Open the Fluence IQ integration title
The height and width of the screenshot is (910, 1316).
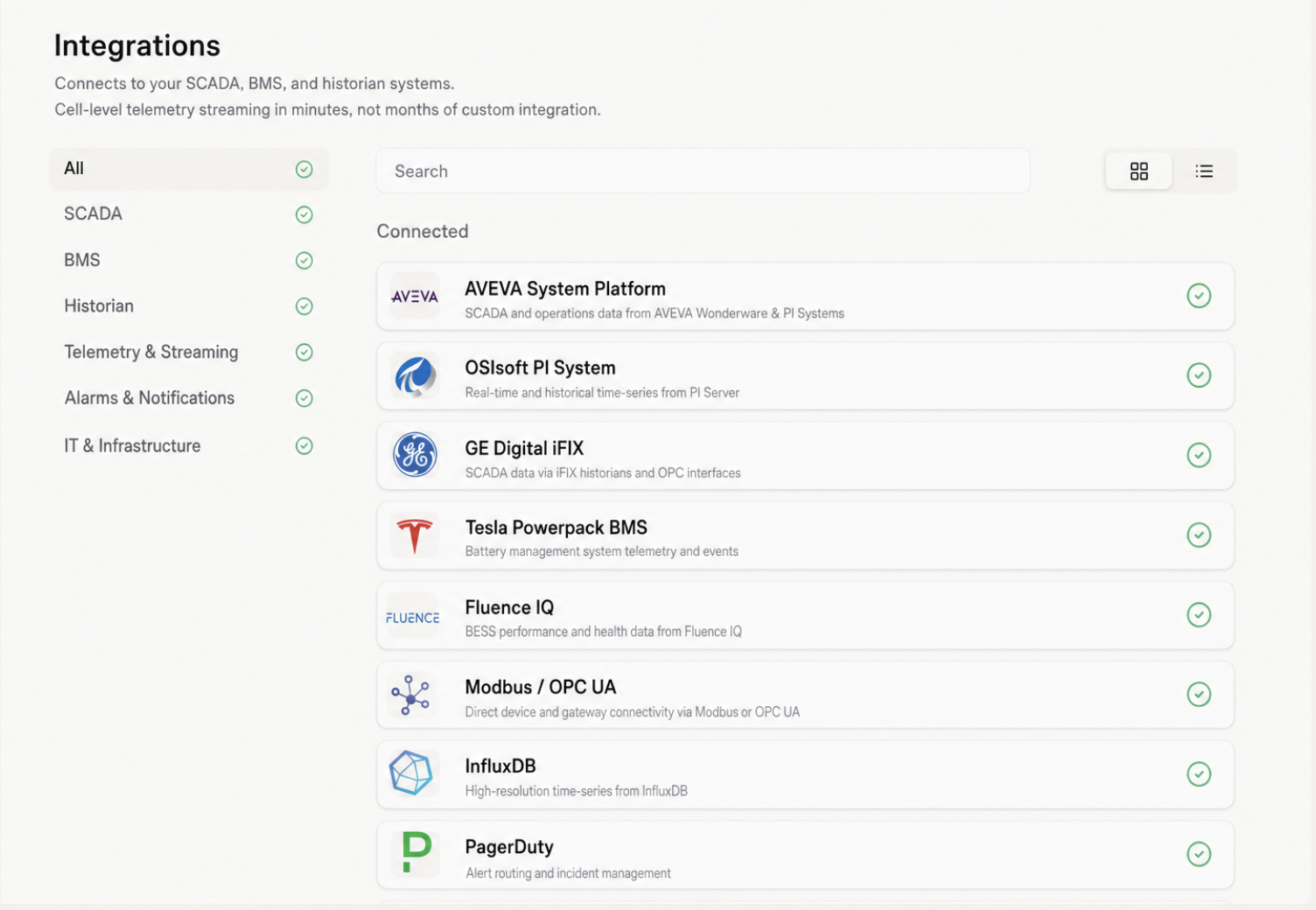(x=509, y=607)
